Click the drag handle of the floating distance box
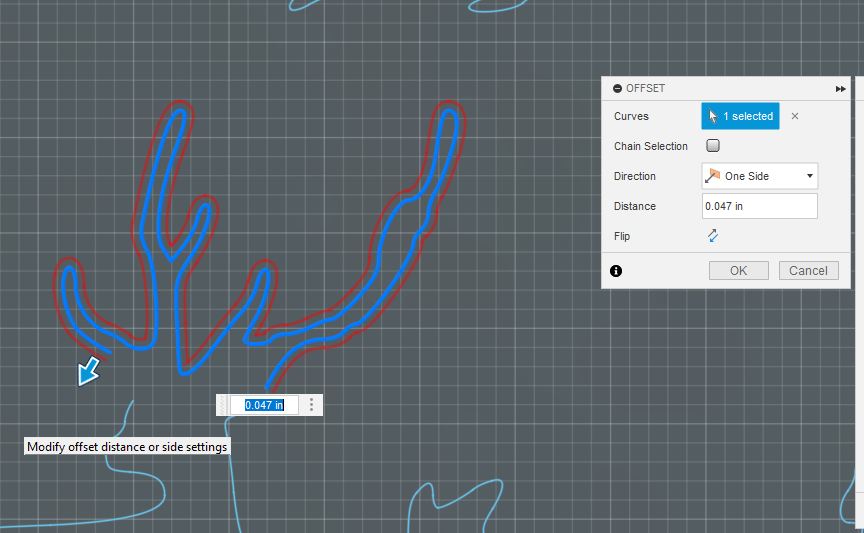The height and width of the screenshot is (533, 864). (223, 405)
